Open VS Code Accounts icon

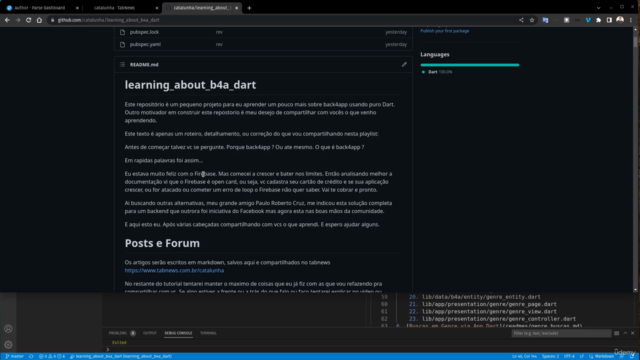8,329
